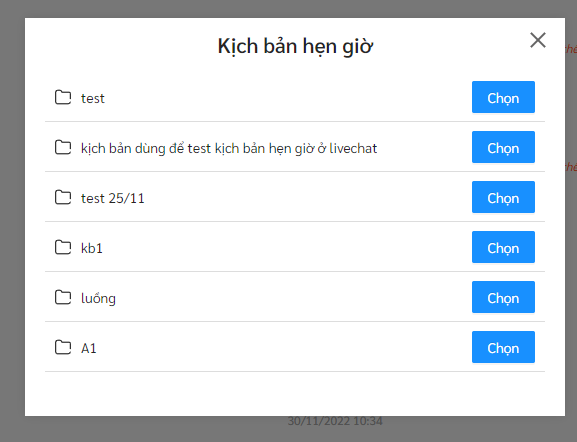This screenshot has height=442, width=577.
Task: Open the luồng script entry
Action: click(x=98, y=298)
